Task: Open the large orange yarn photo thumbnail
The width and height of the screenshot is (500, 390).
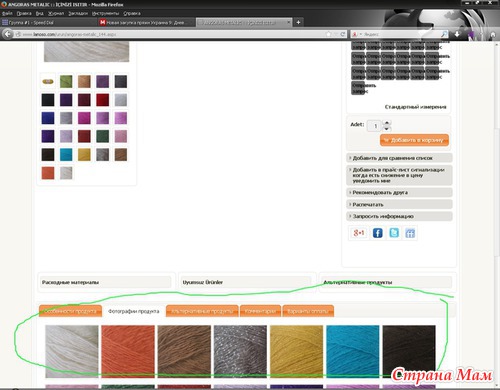Action: click(x=128, y=351)
